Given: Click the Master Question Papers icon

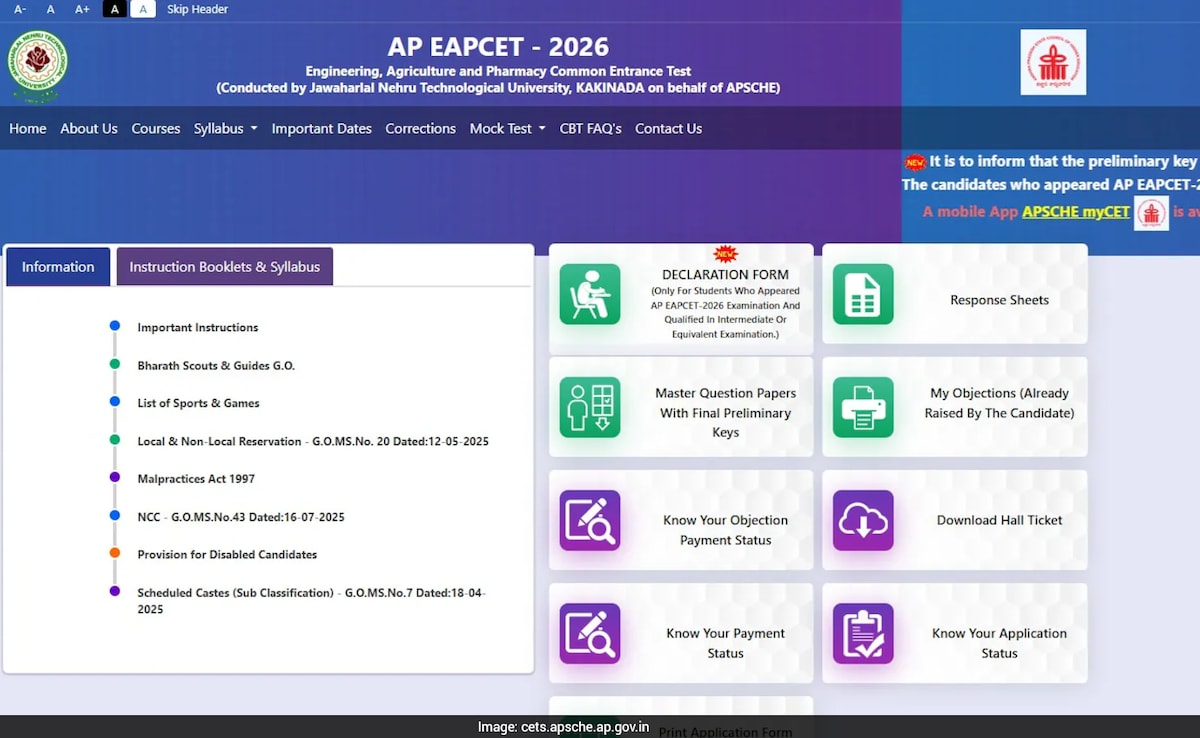Looking at the screenshot, I should pos(590,407).
